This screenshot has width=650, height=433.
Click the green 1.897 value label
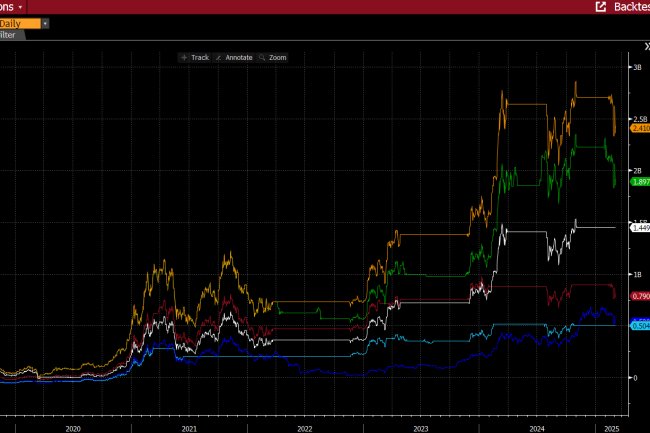[x=640, y=181]
